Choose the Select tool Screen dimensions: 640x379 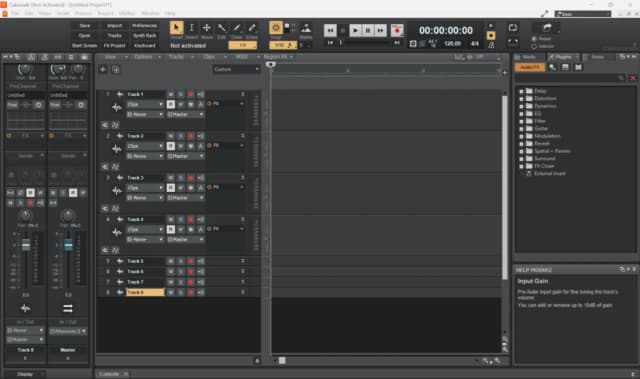coord(191,28)
